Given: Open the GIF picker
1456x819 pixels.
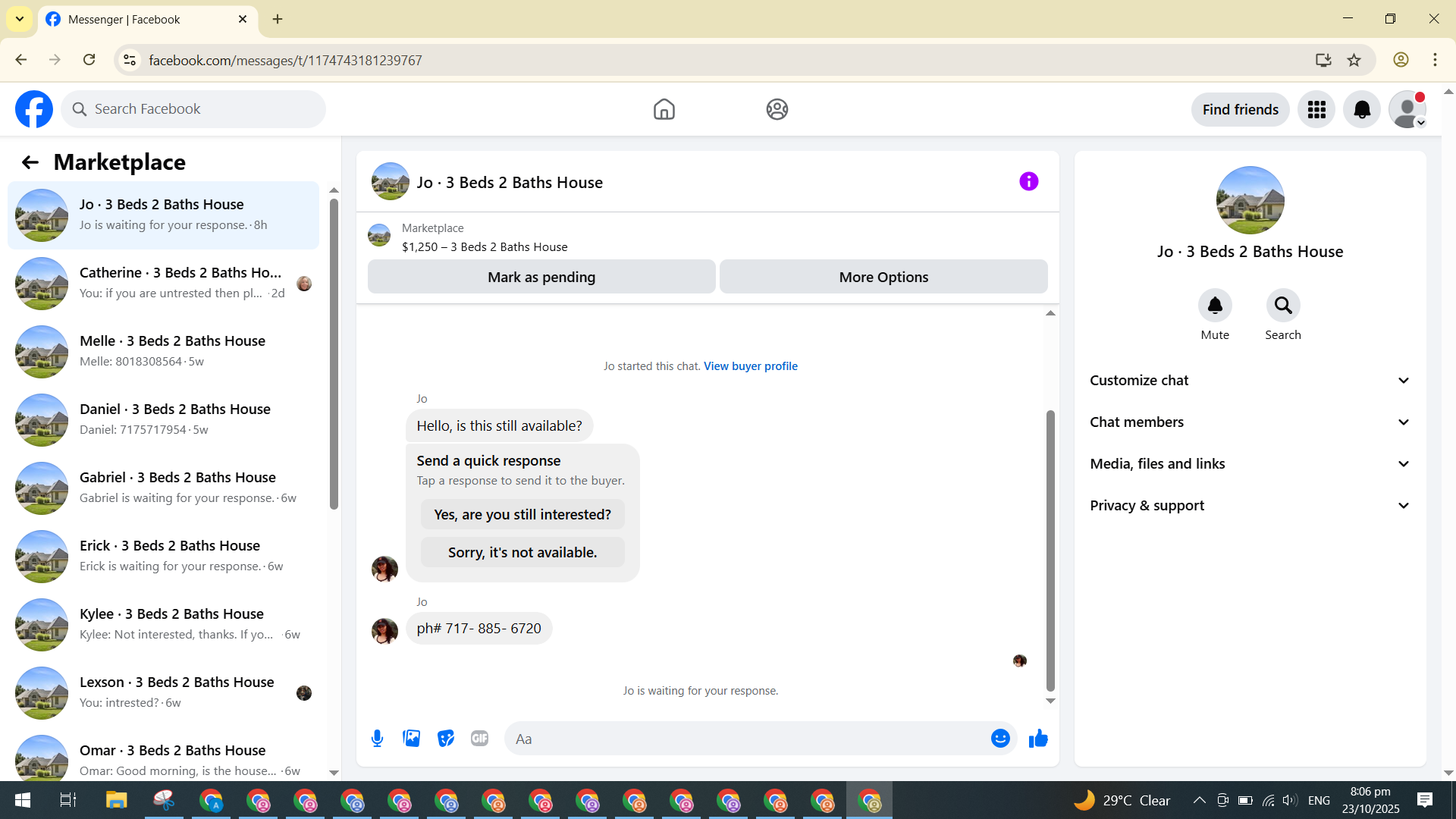Looking at the screenshot, I should click(479, 739).
